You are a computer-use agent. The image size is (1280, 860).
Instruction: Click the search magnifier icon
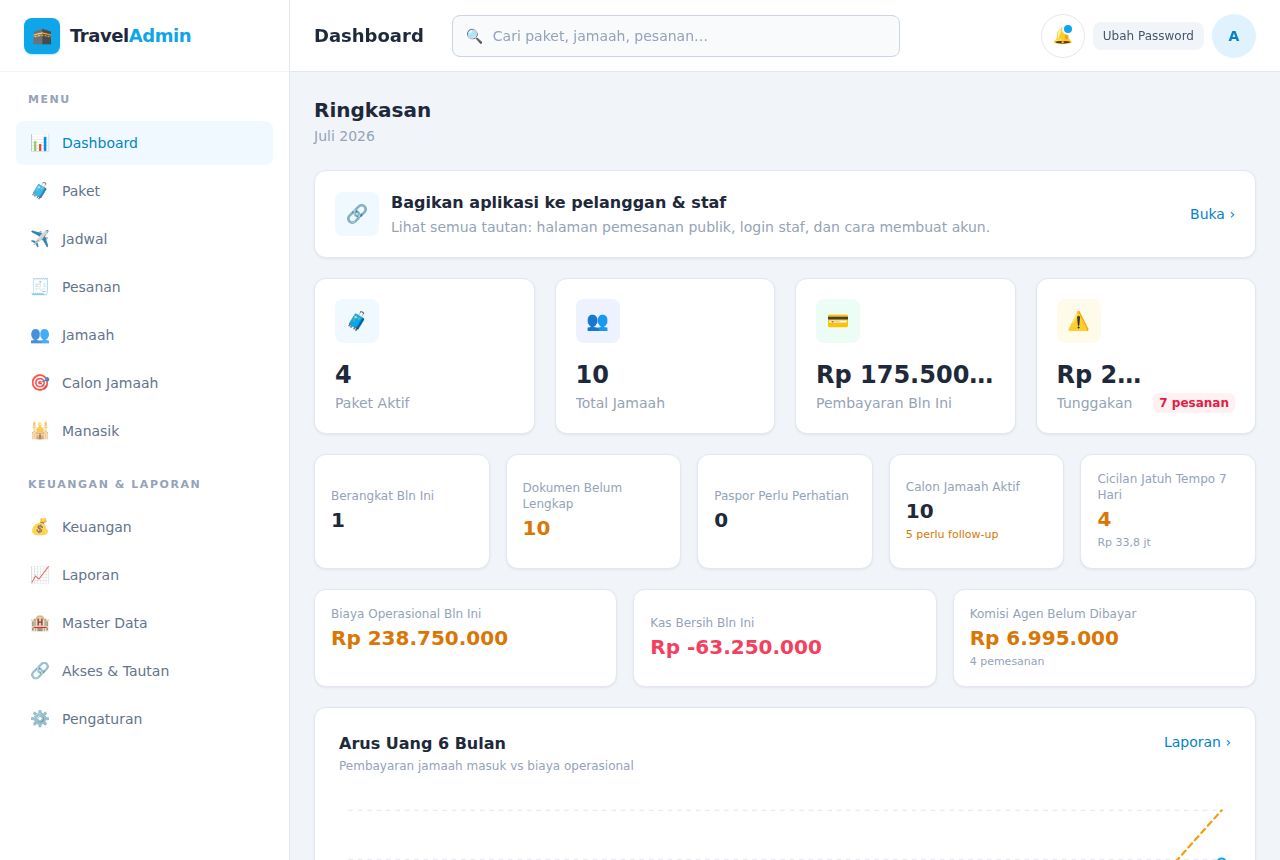point(474,36)
